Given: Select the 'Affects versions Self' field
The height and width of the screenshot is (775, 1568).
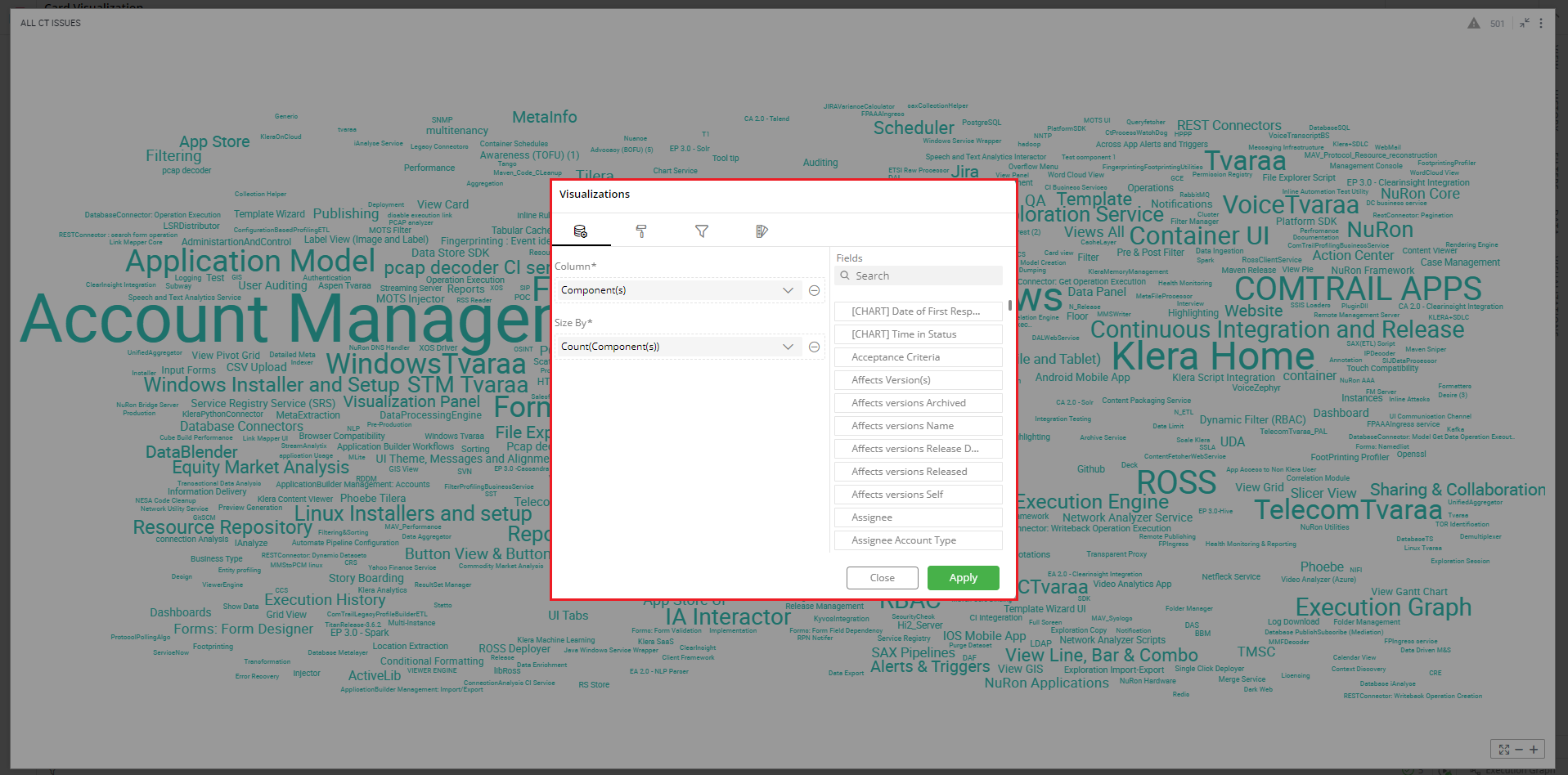Looking at the screenshot, I should click(x=919, y=495).
